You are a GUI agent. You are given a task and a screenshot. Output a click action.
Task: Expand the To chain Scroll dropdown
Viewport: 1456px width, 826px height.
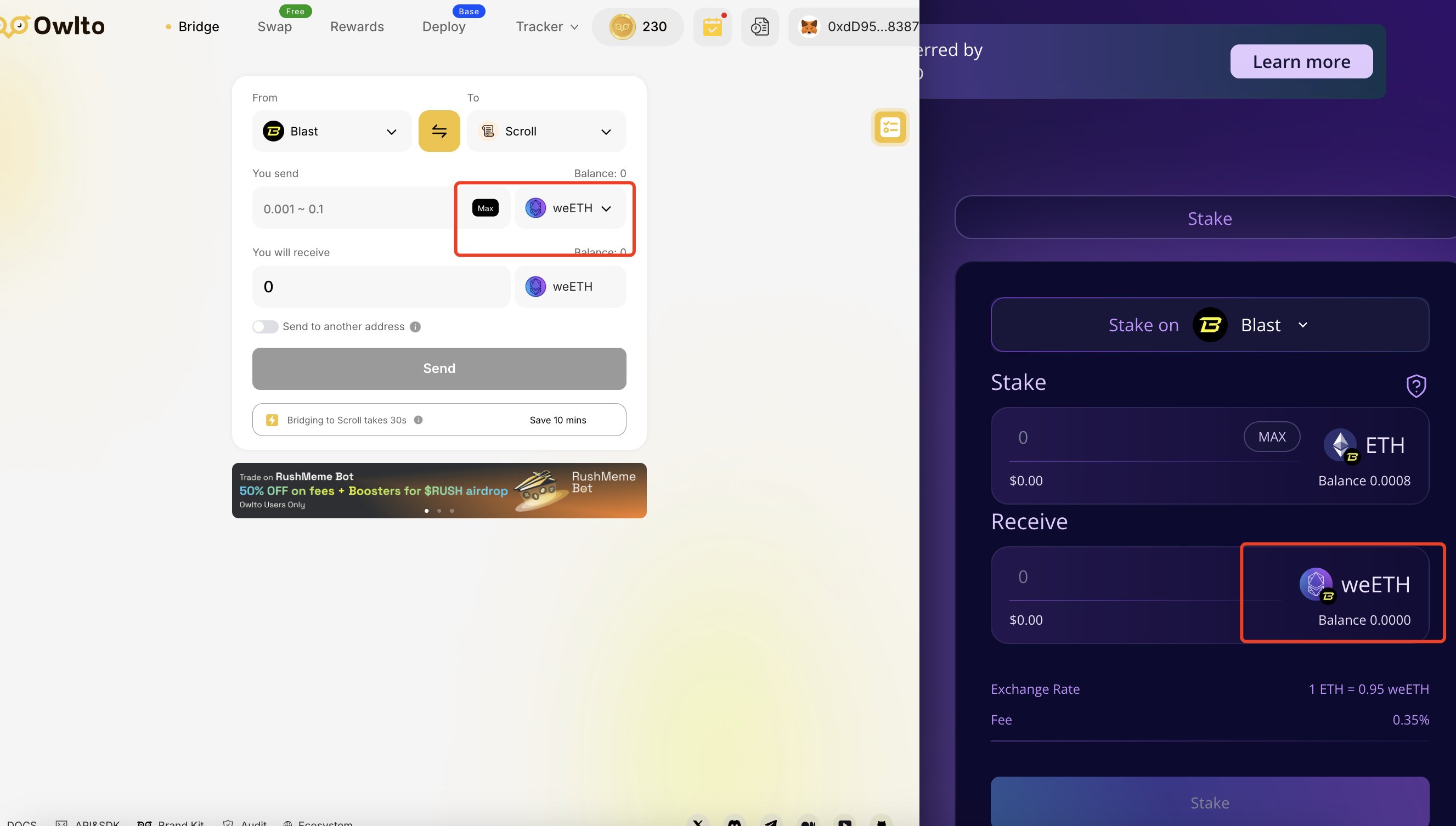[546, 131]
